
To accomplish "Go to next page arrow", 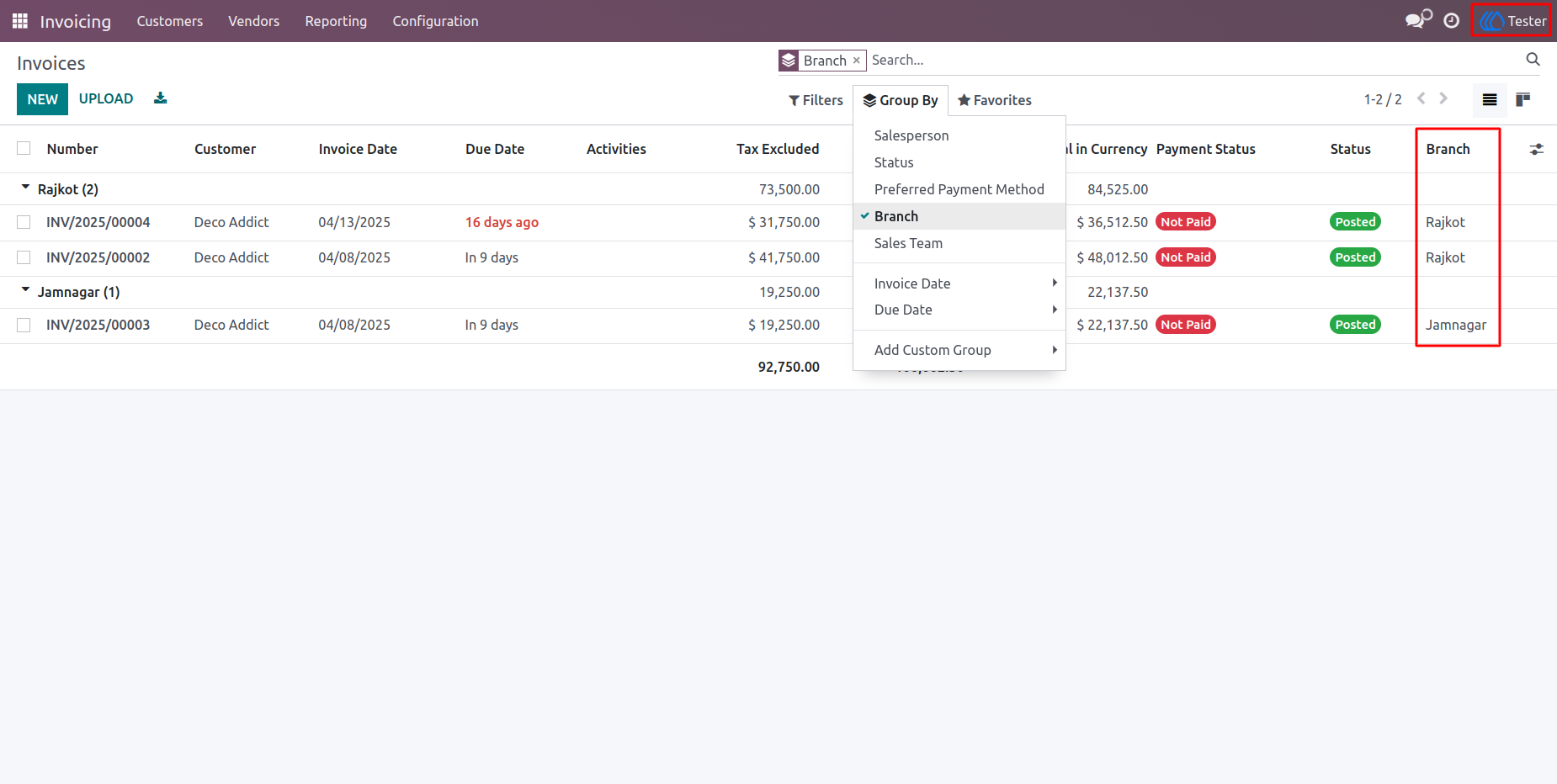I will tap(1443, 98).
